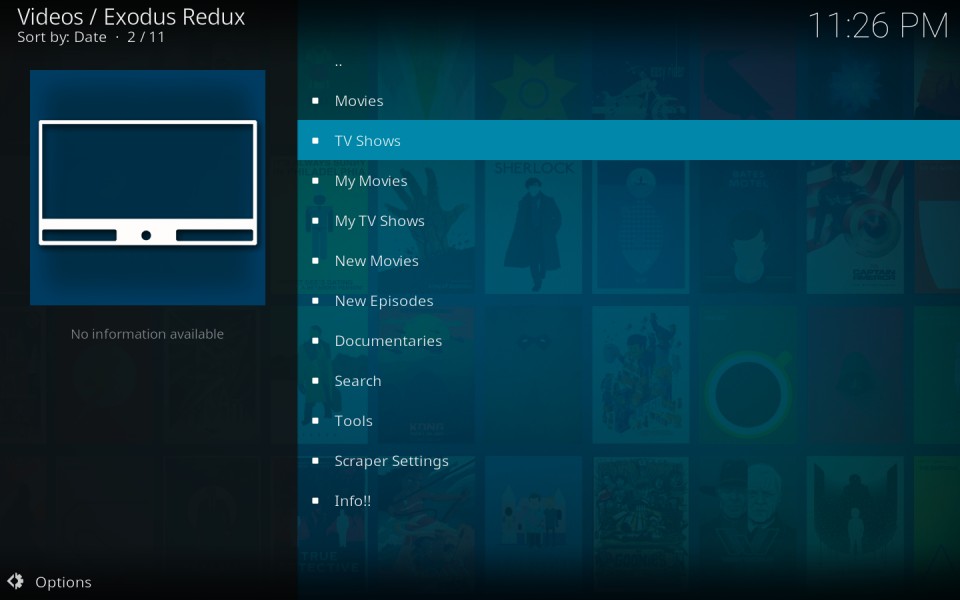The width and height of the screenshot is (960, 600).
Task: Click the TV screen thumbnail artwork
Action: click(x=148, y=187)
